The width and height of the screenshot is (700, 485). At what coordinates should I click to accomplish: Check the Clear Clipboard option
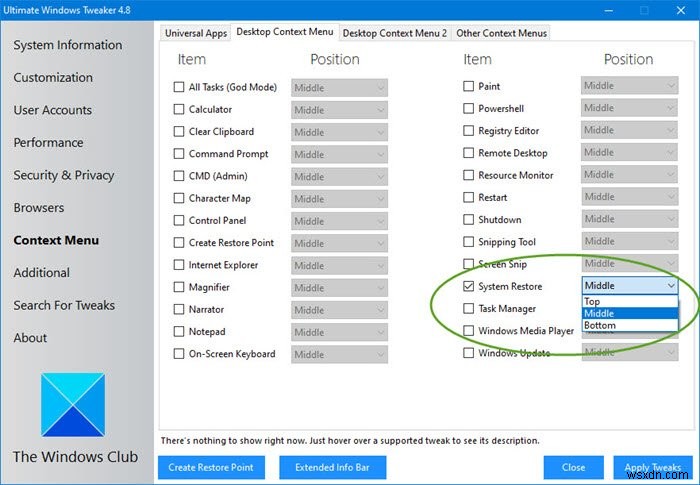click(179, 131)
